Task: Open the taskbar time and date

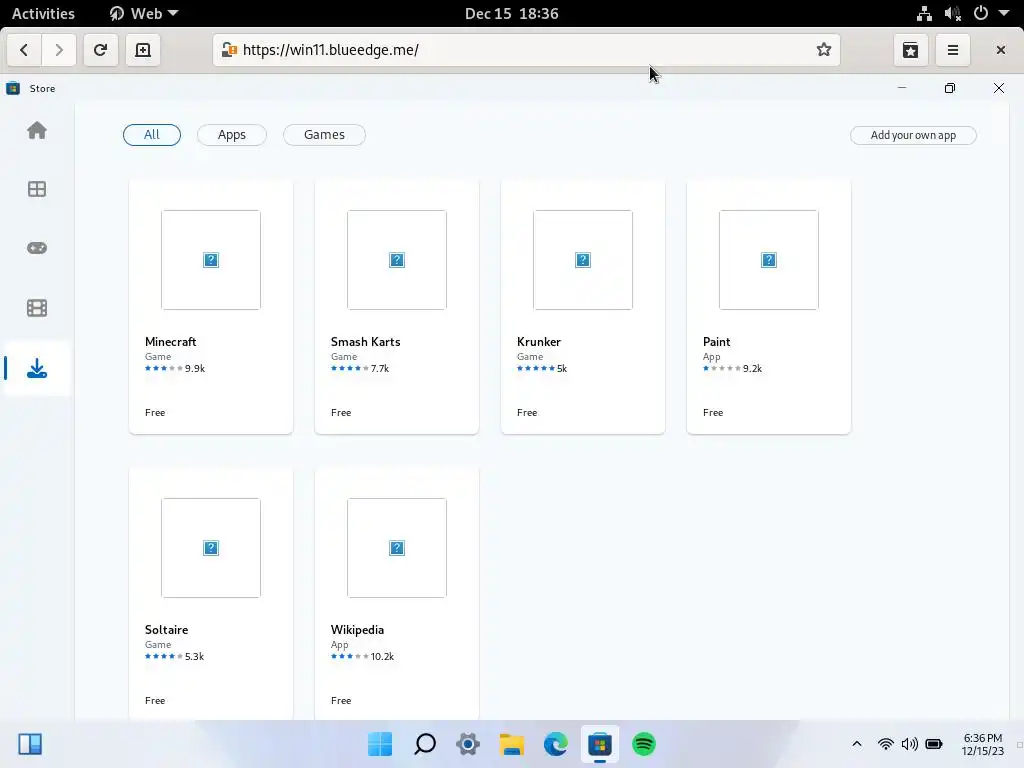Action: 982,744
